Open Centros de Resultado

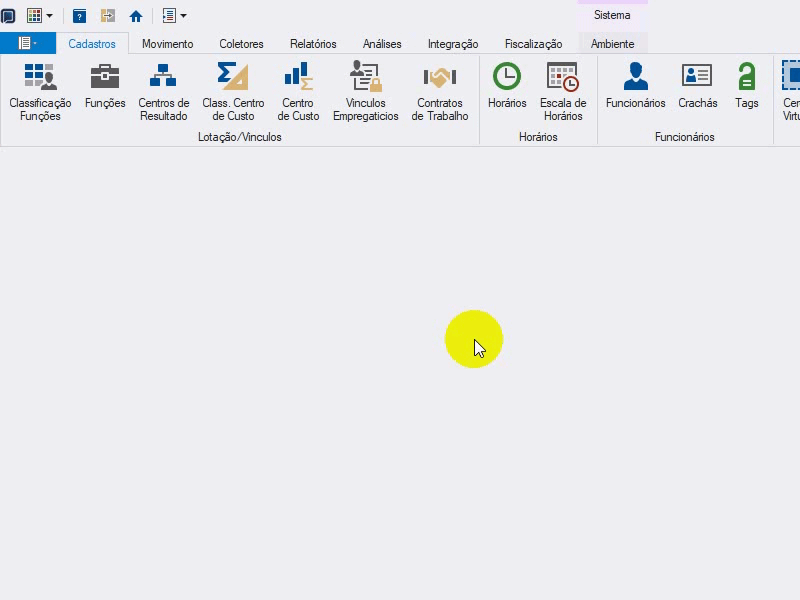(x=164, y=92)
